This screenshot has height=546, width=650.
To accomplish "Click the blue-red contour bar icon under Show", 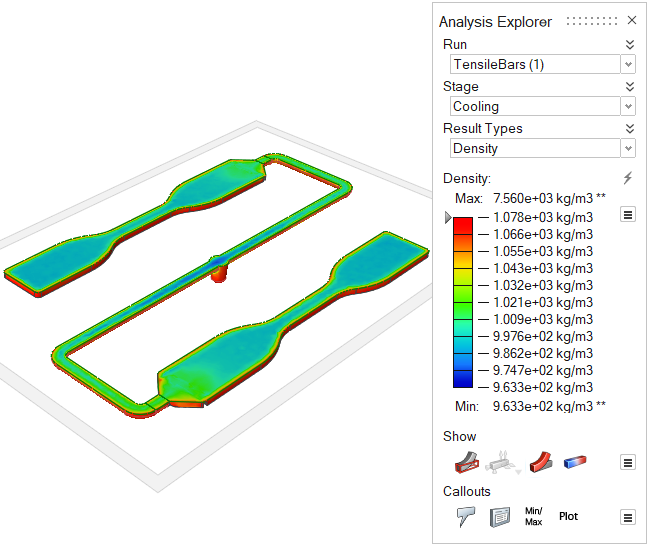I will coord(575,462).
